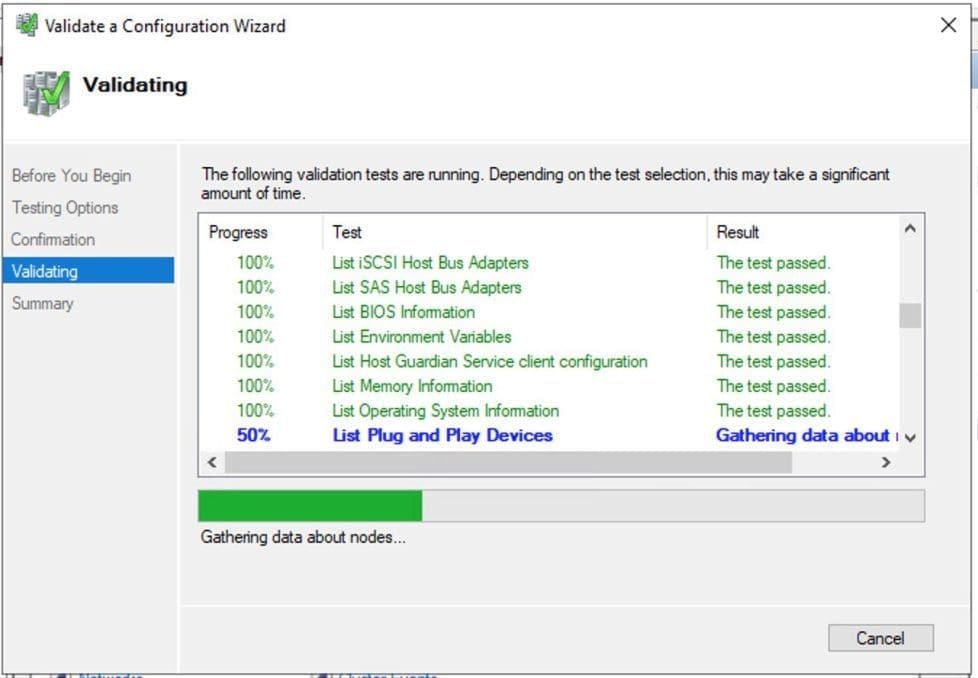Screen dimensions: 978x678
Task: Sort by the Test column header
Action: (x=347, y=232)
